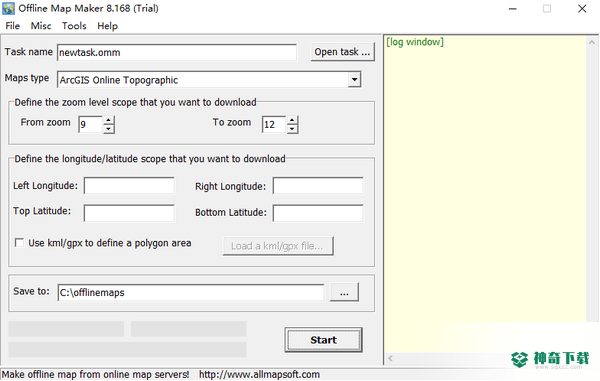Focus the Top Latitude field
The height and width of the screenshot is (381, 600).
(x=129, y=213)
